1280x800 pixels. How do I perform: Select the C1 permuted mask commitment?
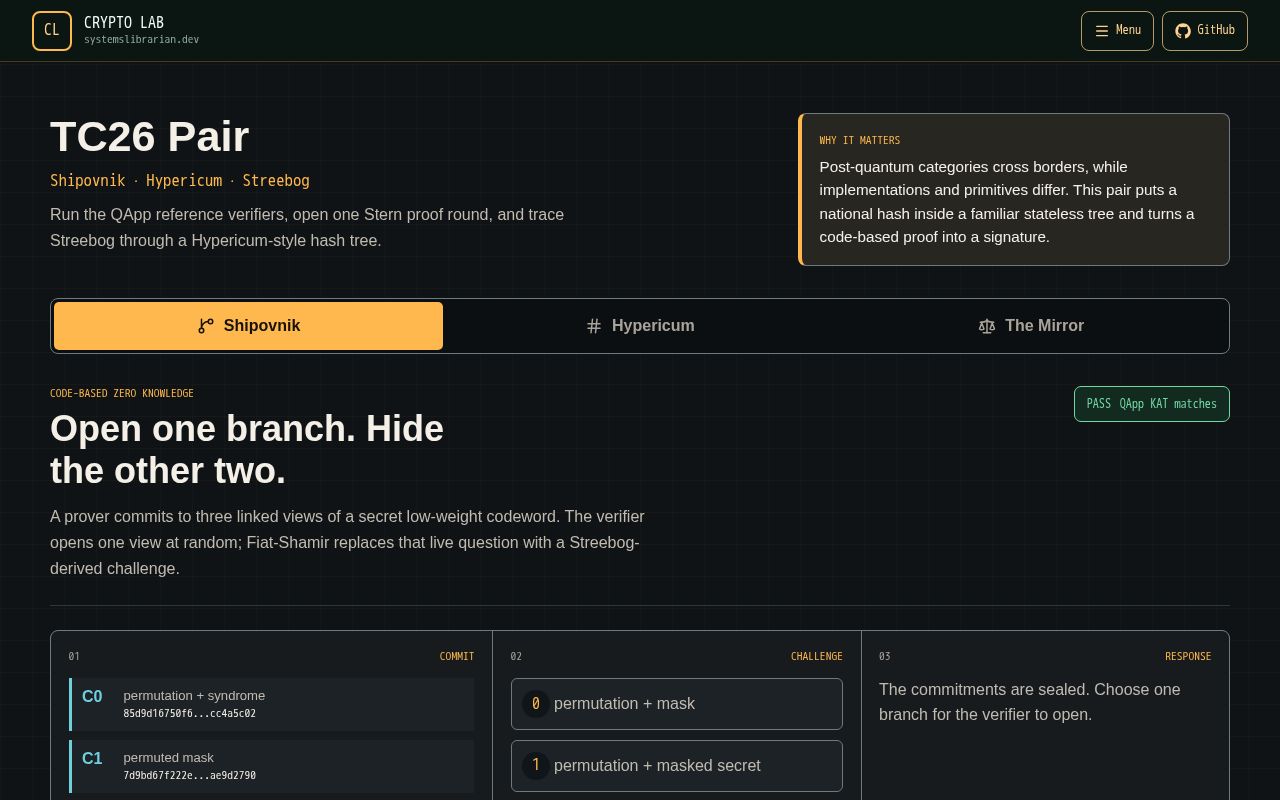(272, 766)
